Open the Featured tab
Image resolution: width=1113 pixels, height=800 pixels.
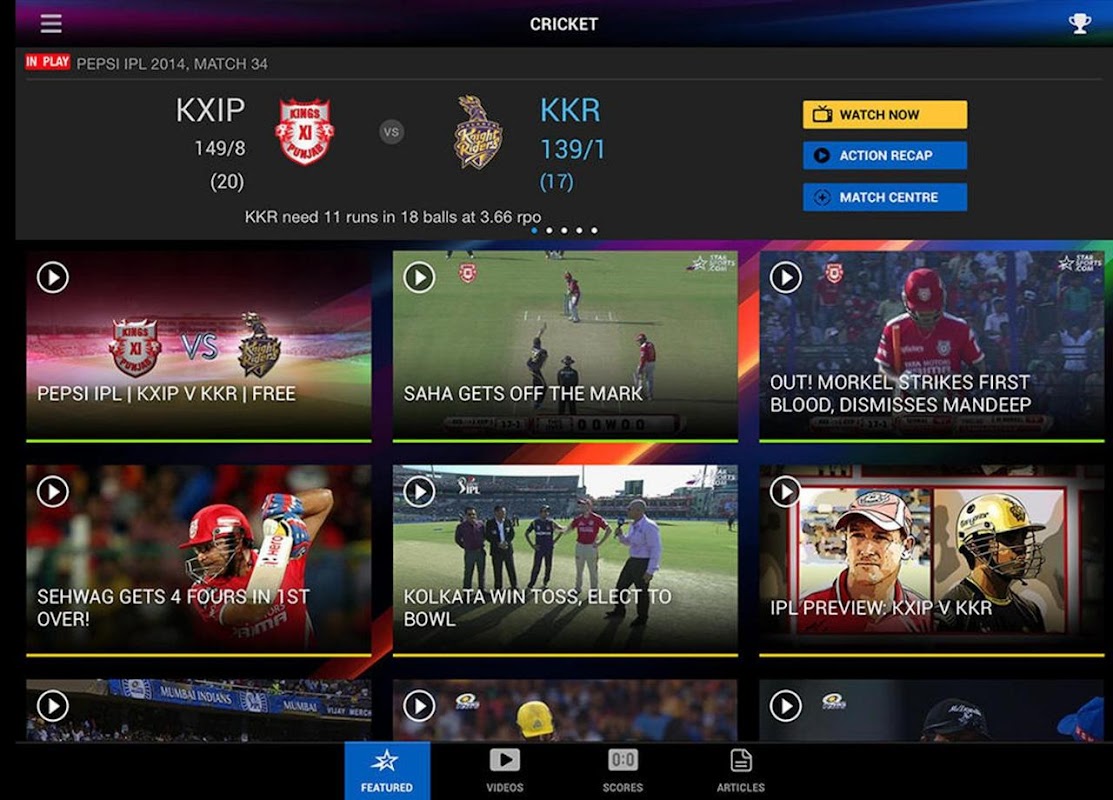click(387, 771)
